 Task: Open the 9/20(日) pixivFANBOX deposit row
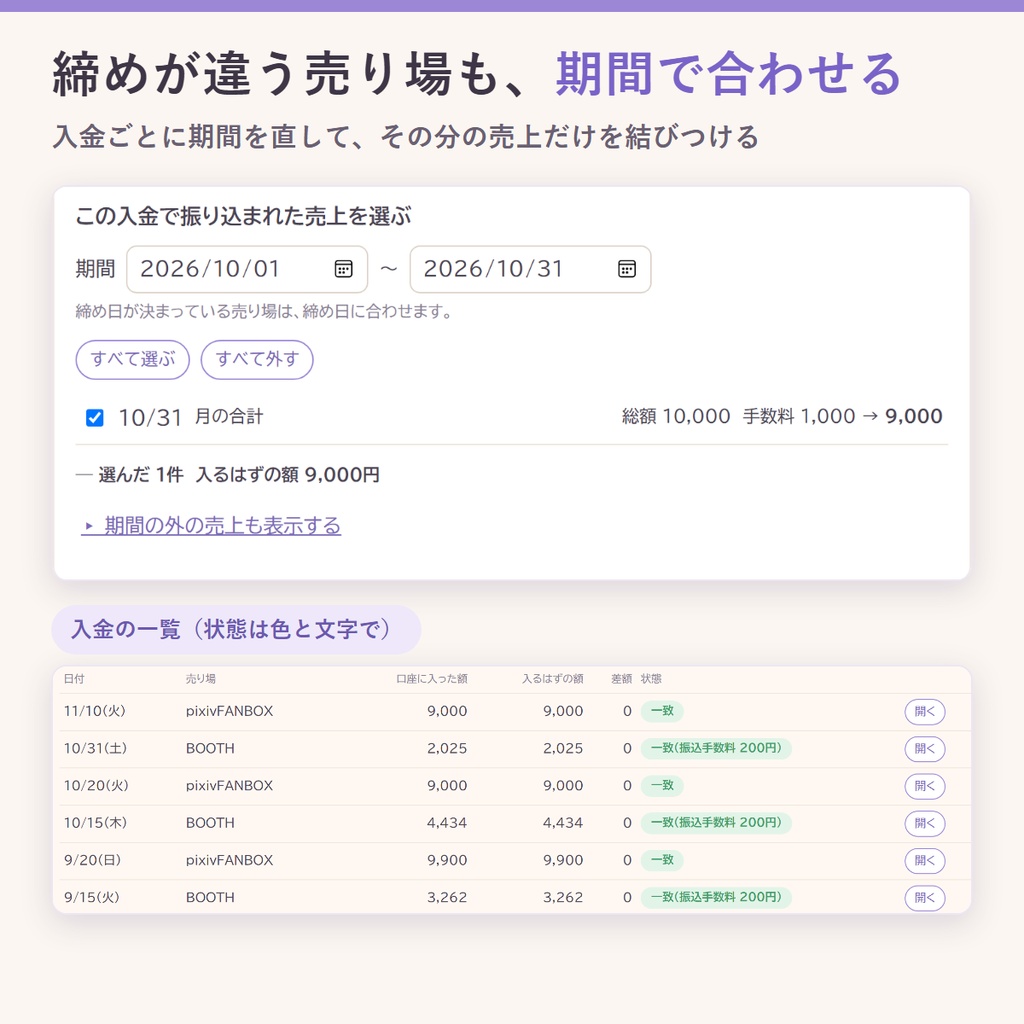pos(925,860)
